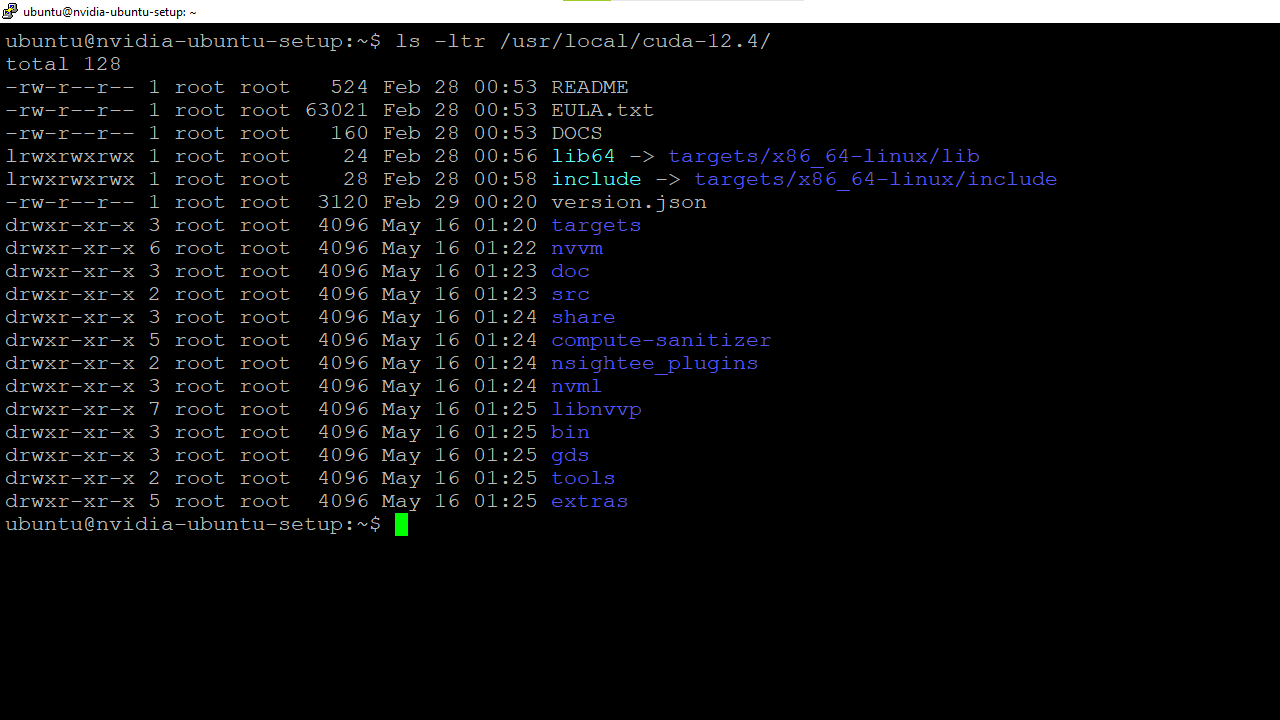The width and height of the screenshot is (1280, 720).
Task: Click the nvvm directory name
Action: coord(576,248)
